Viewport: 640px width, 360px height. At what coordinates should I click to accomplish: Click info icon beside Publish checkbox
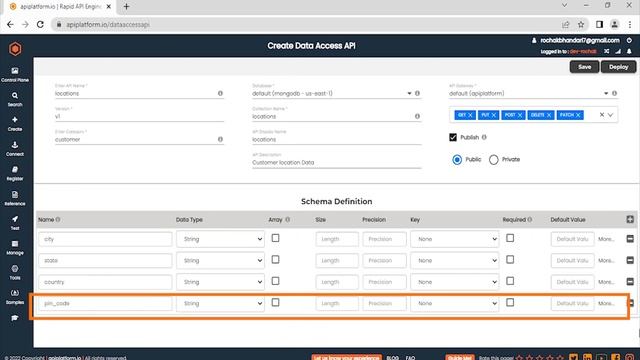(x=484, y=137)
